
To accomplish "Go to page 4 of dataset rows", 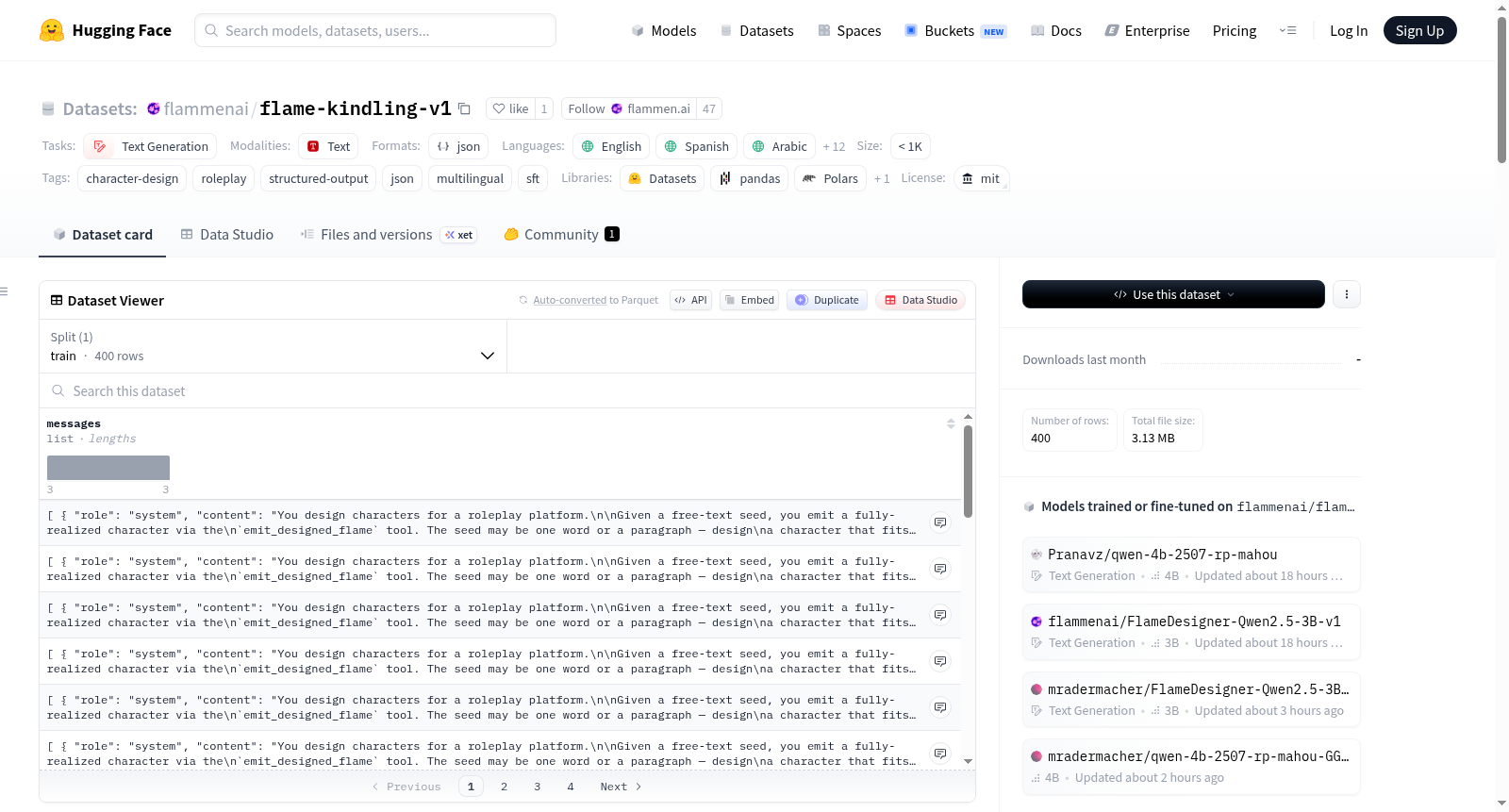I will [x=571, y=787].
